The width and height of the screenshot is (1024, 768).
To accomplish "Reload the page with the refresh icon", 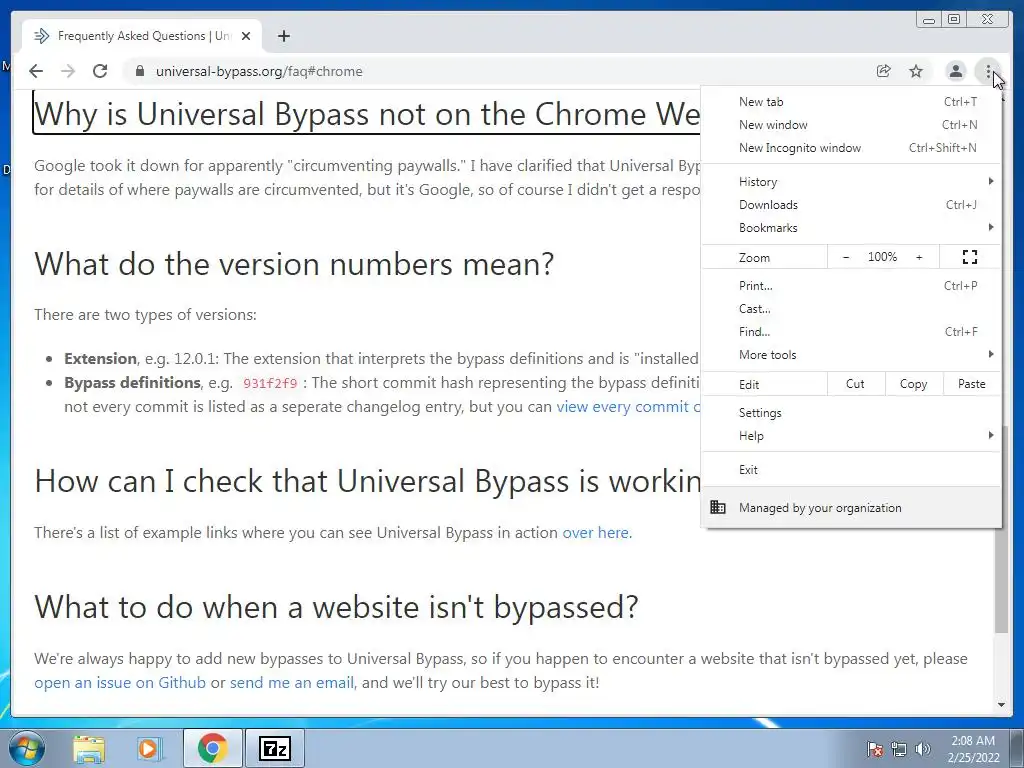I will 100,71.
